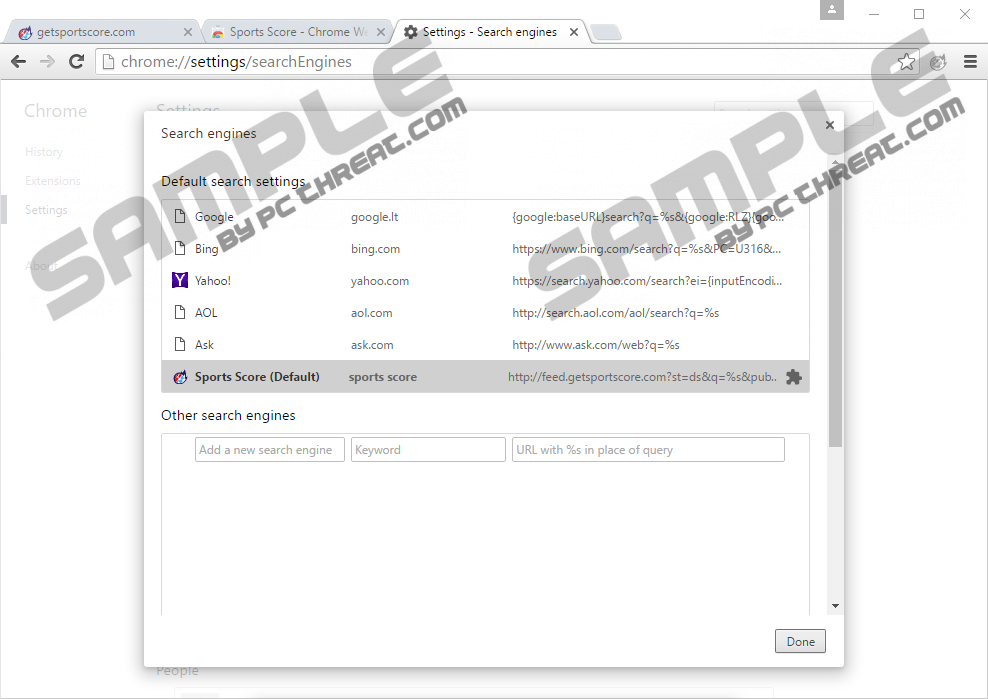Click the bing.com keyword
Viewport: 988px width, 699px height.
(x=376, y=249)
